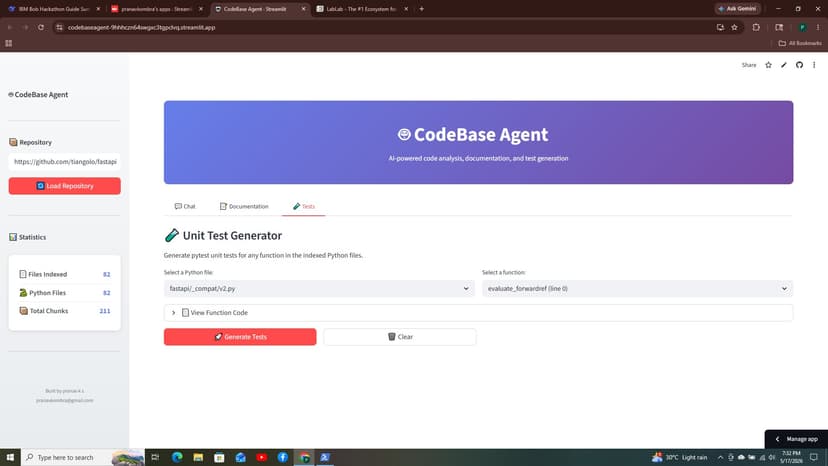Click the browser address bar URL
The width and height of the screenshot is (828, 466).
click(x=141, y=27)
